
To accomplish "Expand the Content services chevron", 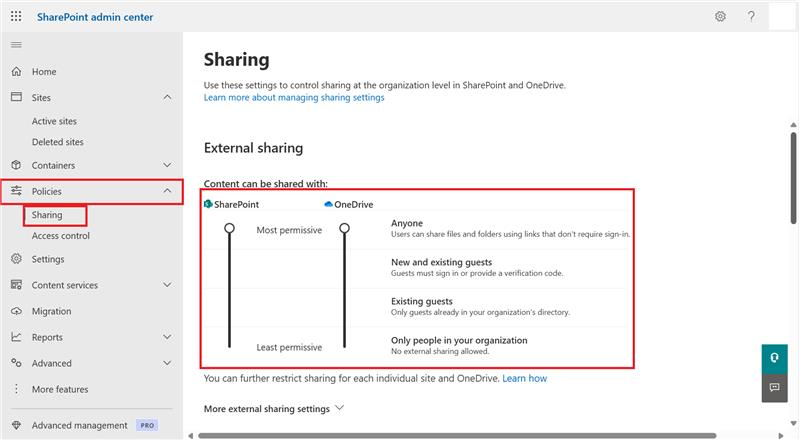I will click(x=167, y=285).
